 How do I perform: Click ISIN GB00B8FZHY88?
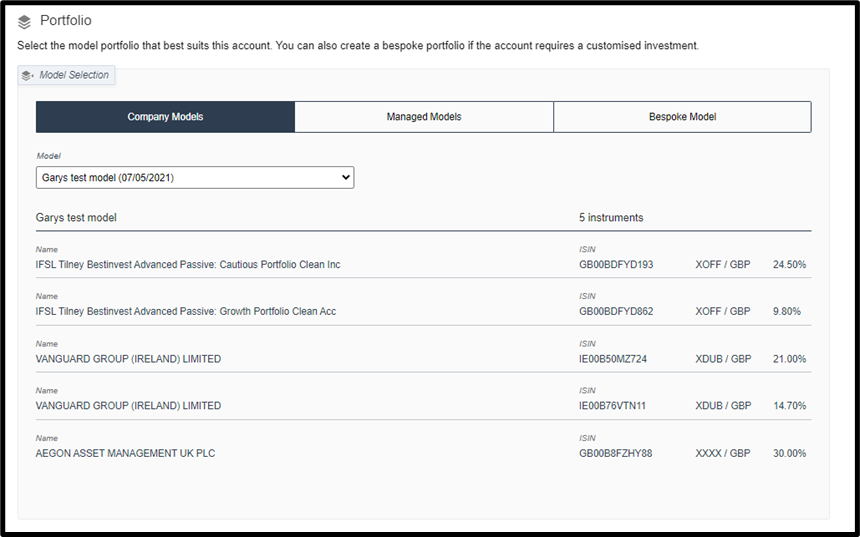pyautogui.click(x=616, y=454)
